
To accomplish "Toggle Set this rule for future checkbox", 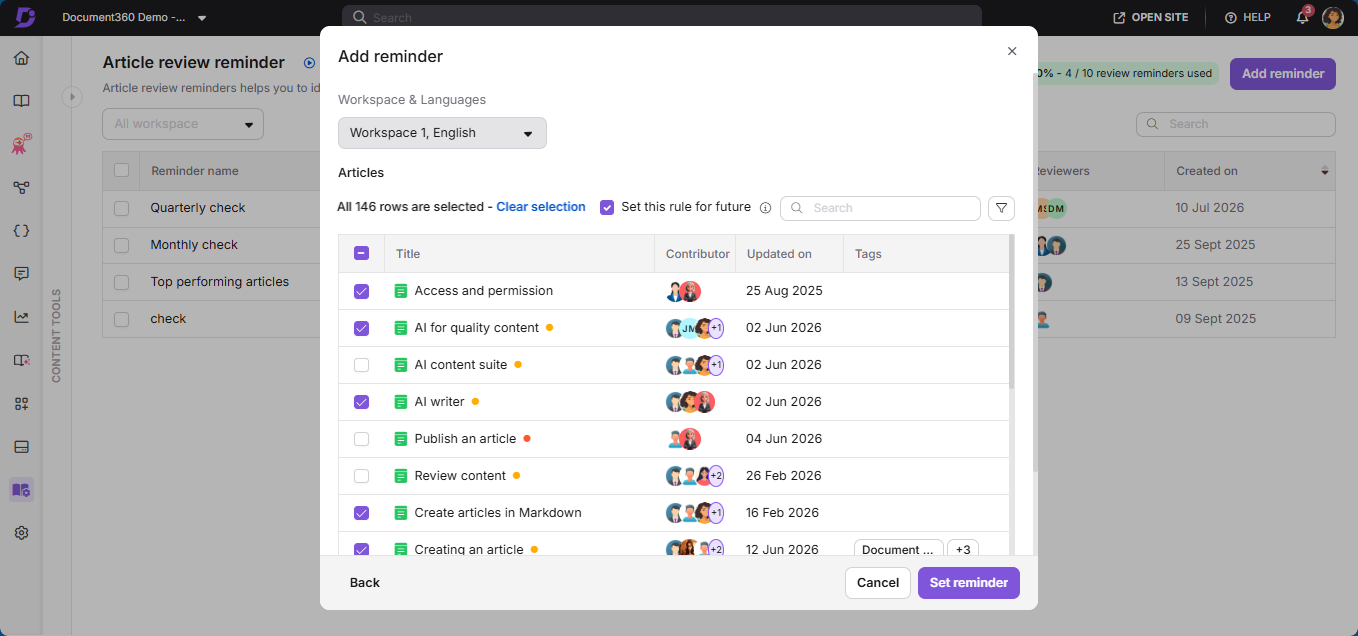I will (x=607, y=207).
